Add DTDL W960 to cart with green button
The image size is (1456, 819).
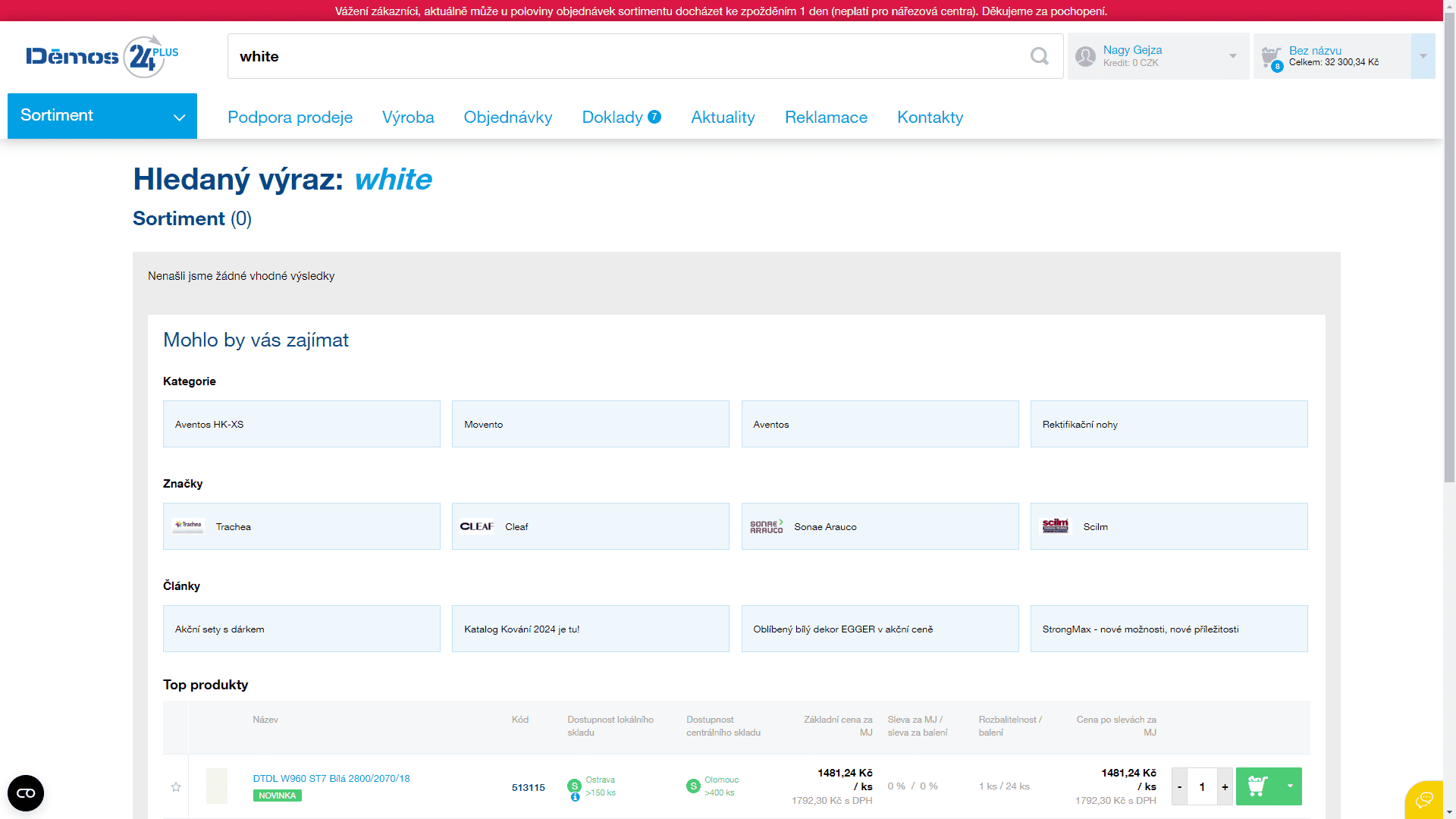[1257, 786]
